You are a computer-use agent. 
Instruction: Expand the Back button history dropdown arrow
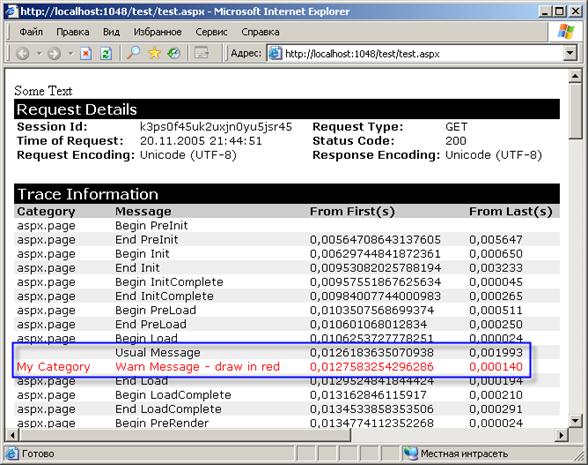click(39, 54)
